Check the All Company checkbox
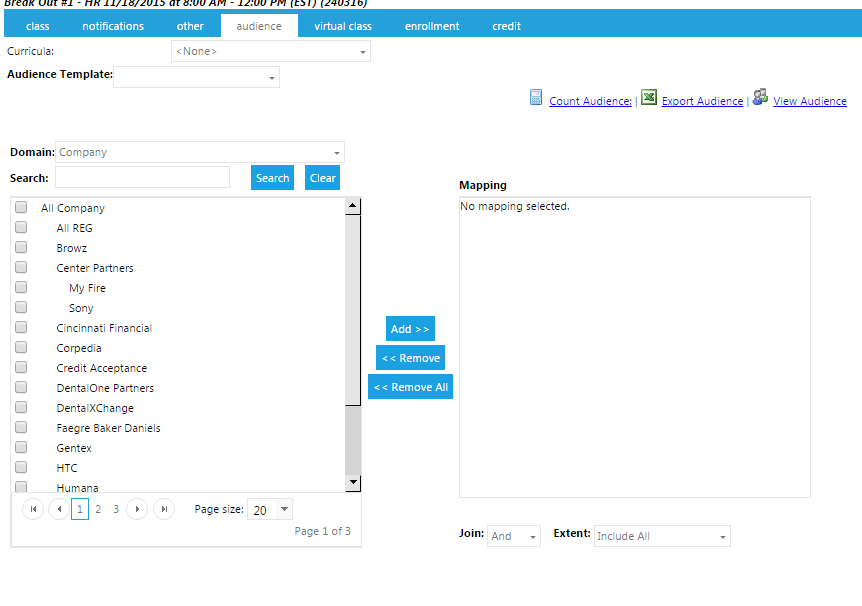 click(x=21, y=208)
